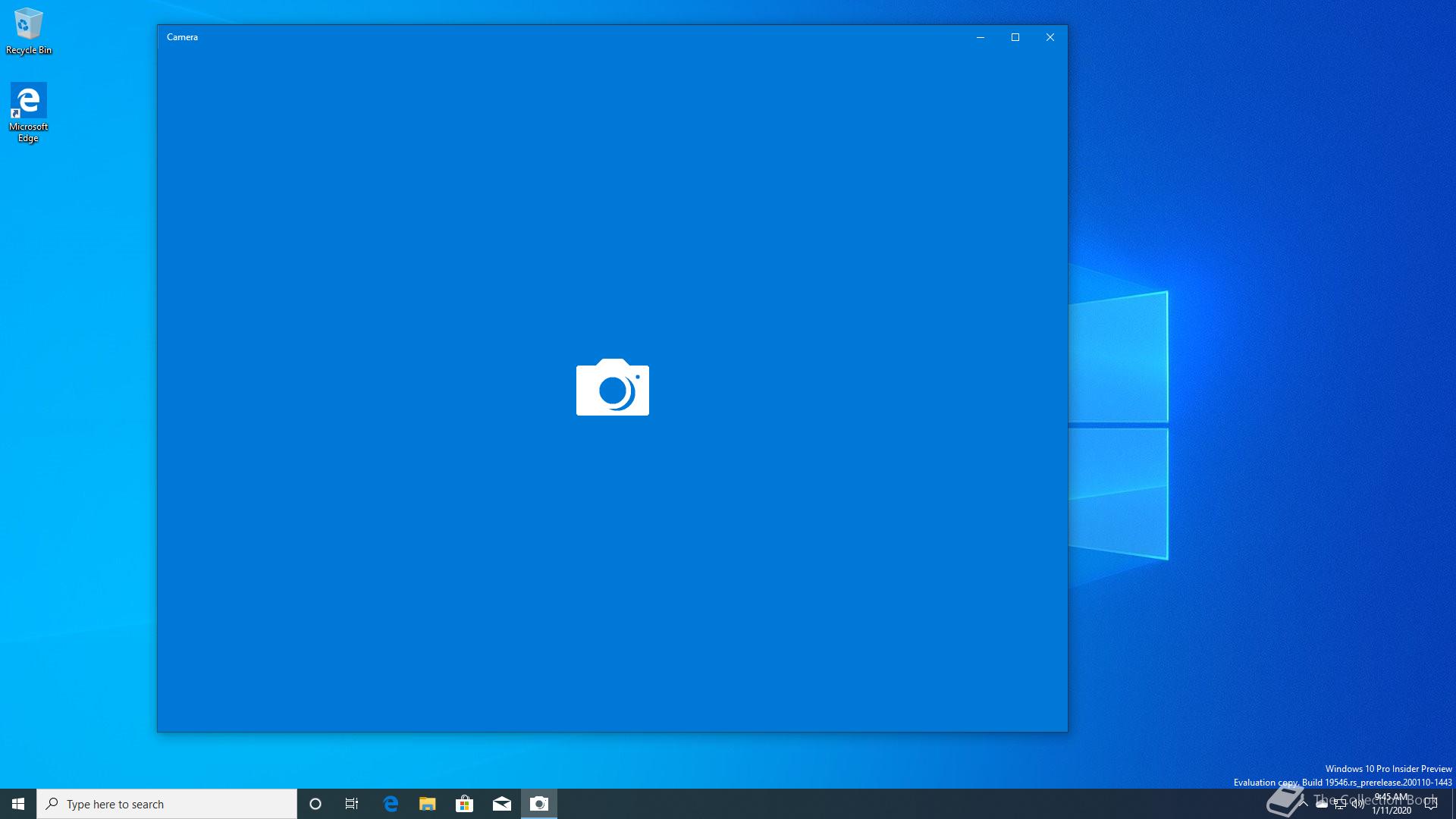The width and height of the screenshot is (1456, 819).
Task: Open the volume speaker tray icon
Action: (1358, 804)
